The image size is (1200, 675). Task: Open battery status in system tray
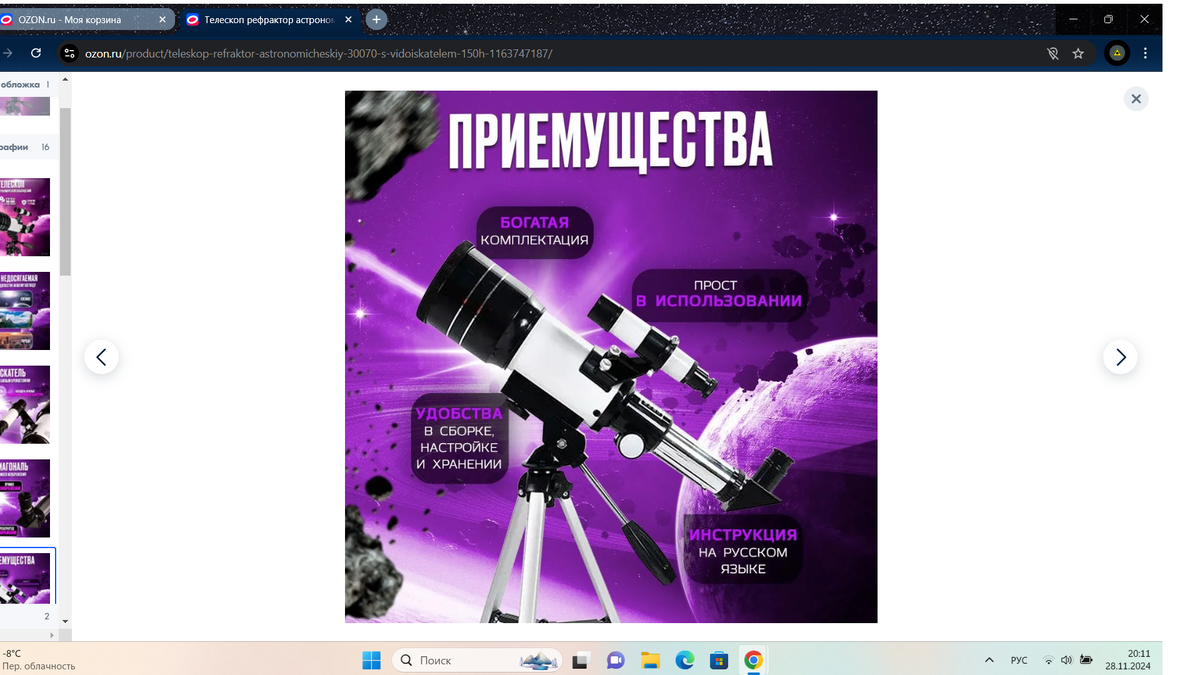1086,660
